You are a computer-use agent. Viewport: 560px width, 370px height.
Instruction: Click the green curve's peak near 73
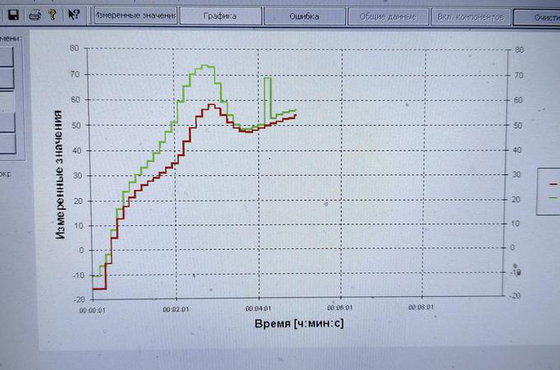(205, 65)
